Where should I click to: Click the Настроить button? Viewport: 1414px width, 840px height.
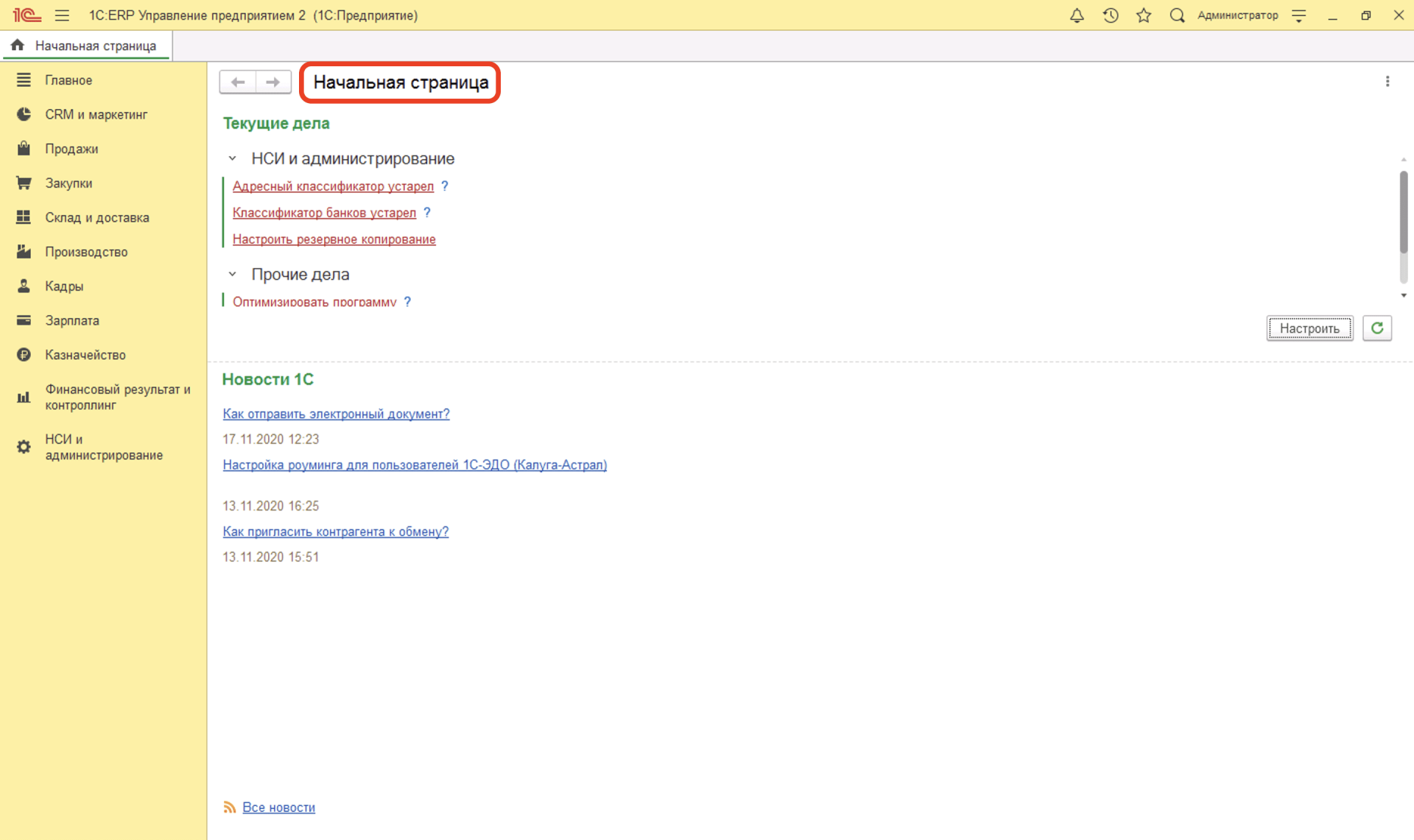click(x=1309, y=328)
